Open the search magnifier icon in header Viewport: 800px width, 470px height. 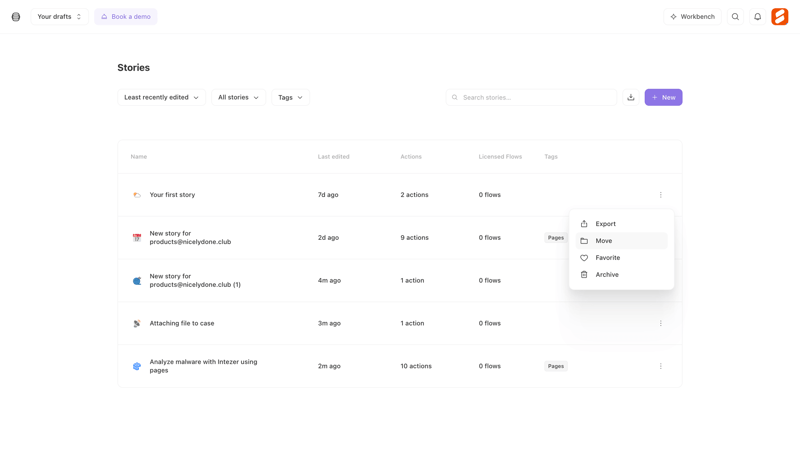(735, 17)
